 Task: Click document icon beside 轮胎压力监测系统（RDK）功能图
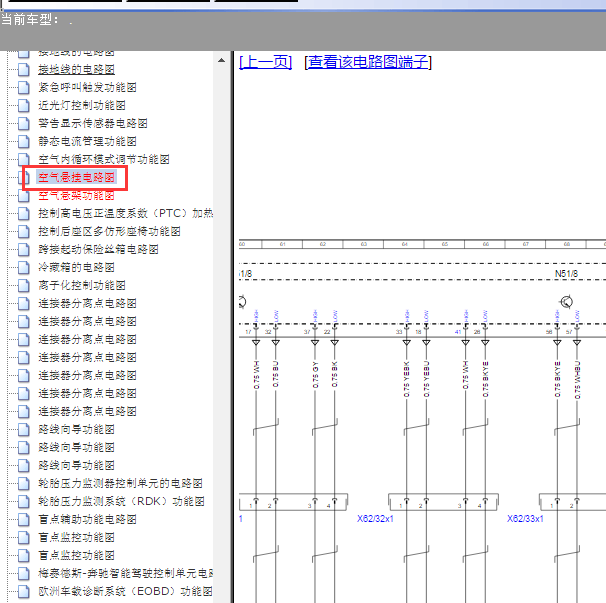click(x=24, y=501)
